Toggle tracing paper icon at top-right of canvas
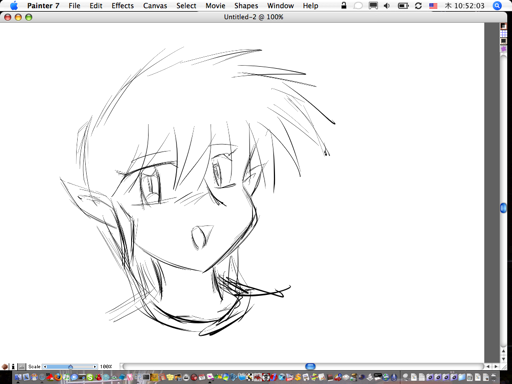Viewport: 512px width, 384px height. (x=503, y=26)
